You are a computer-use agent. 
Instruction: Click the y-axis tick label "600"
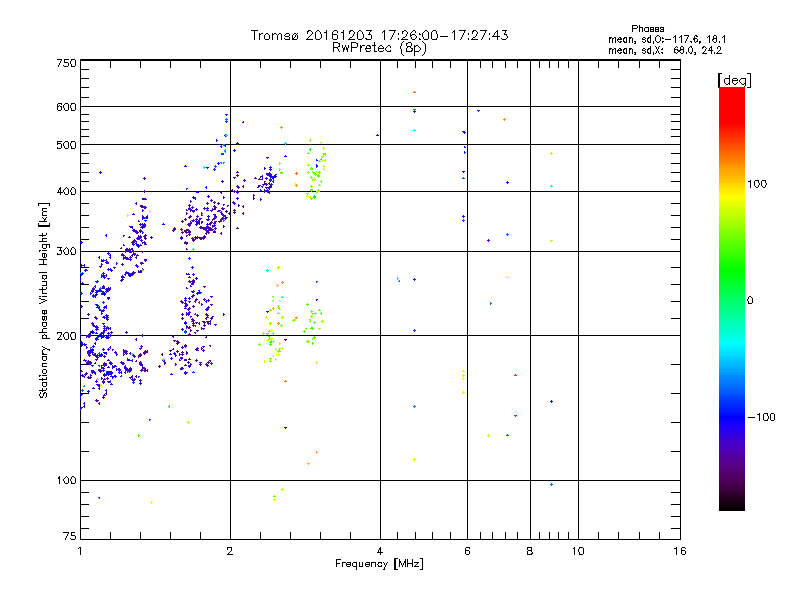66,107
